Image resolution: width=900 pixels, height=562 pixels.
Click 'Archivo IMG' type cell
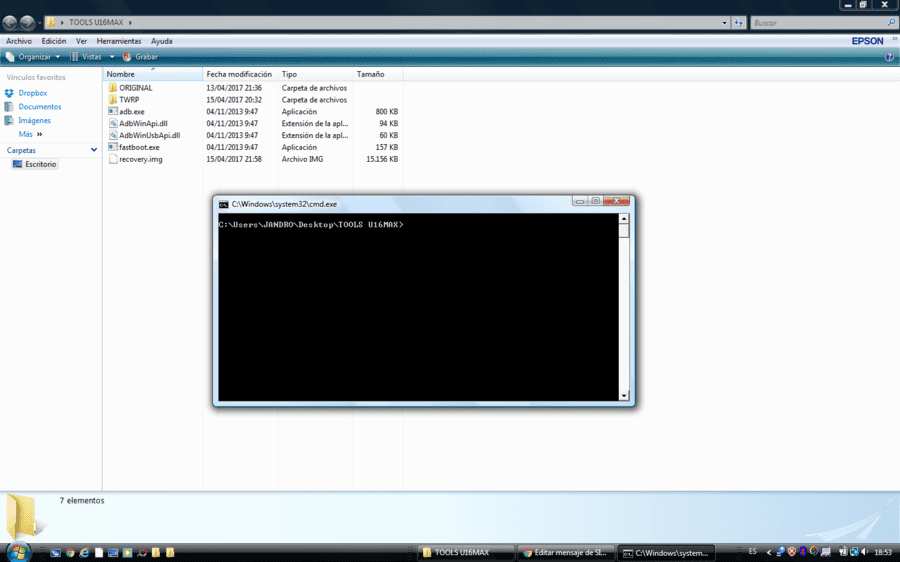tap(302, 159)
